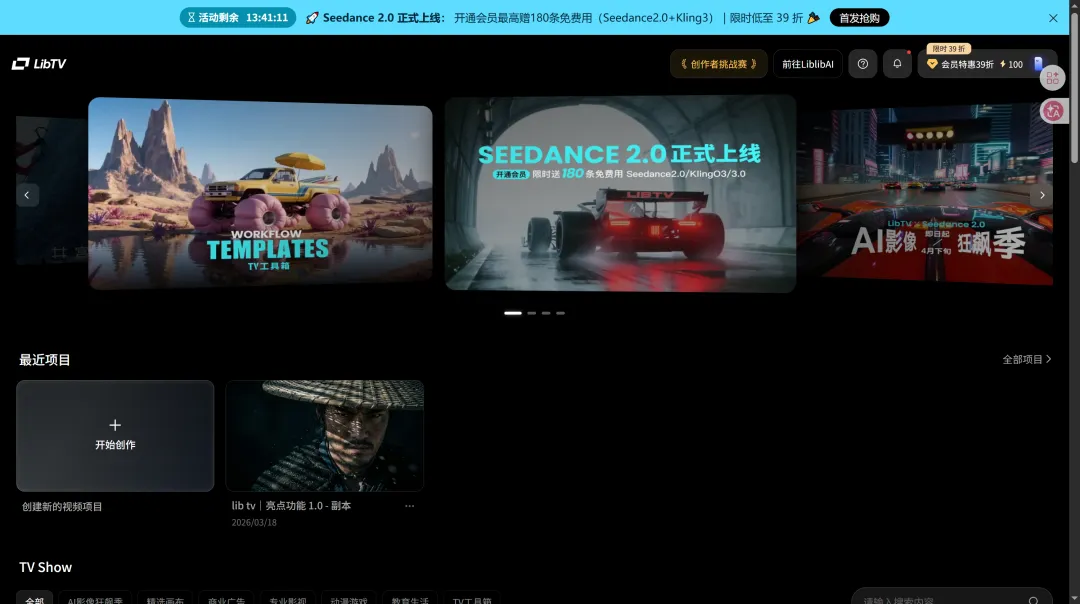Select the 精选画布 tab
The width and height of the screenshot is (1080, 604).
(165, 599)
